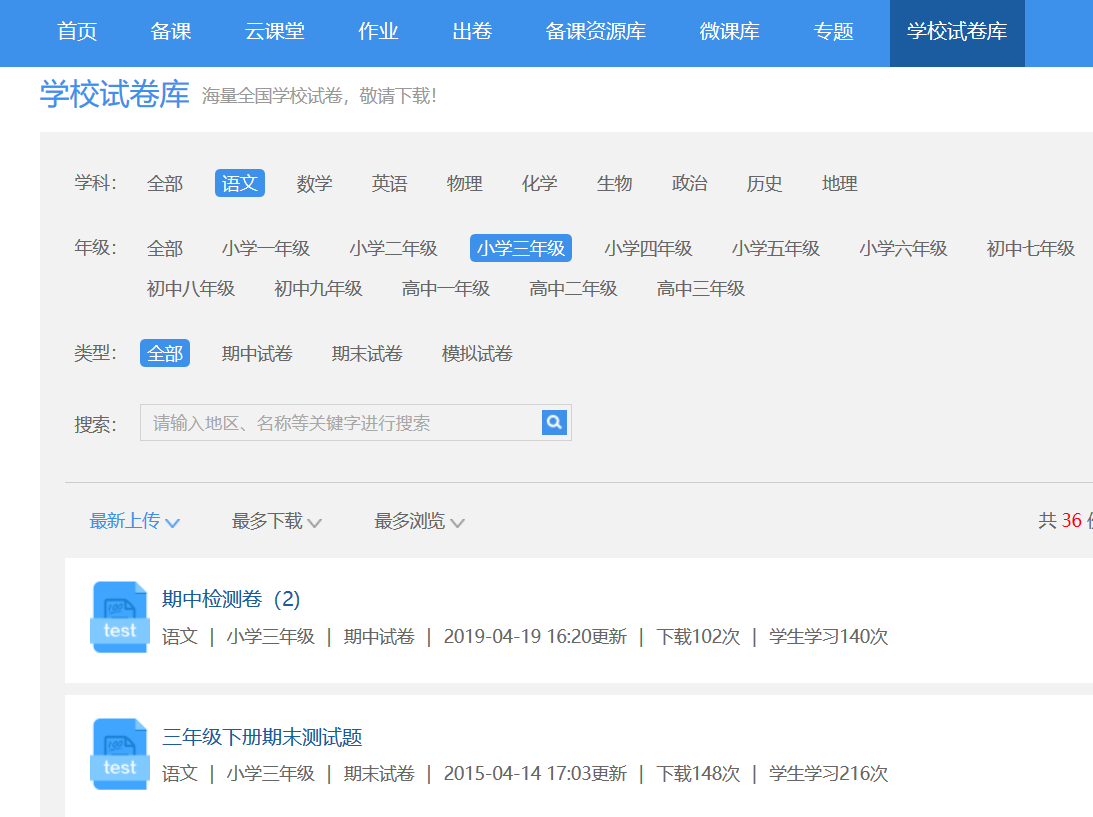Viewport: 1093px width, 817px height.
Task: Open the 云课堂 navigation tab
Action: pyautogui.click(x=274, y=32)
